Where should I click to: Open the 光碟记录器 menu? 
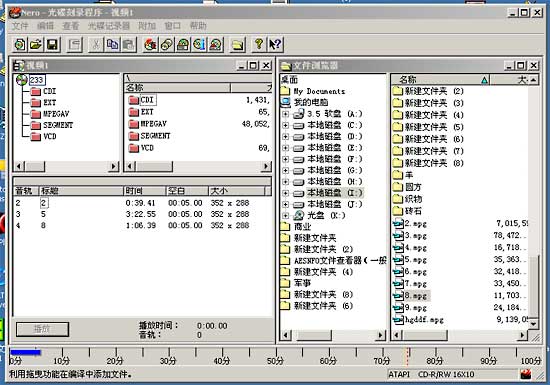(x=109, y=26)
